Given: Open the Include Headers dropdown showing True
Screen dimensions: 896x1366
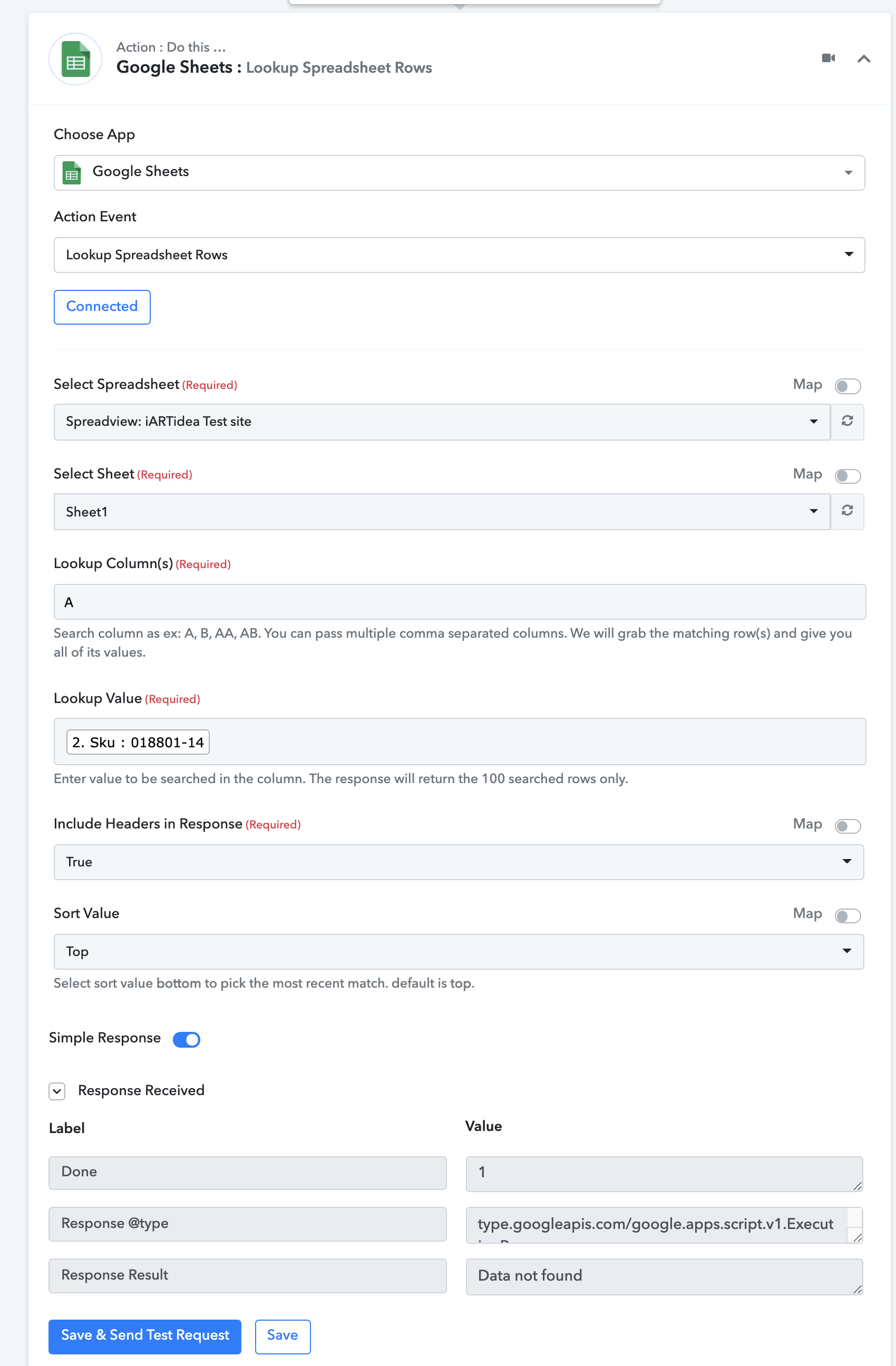Looking at the screenshot, I should point(459,862).
